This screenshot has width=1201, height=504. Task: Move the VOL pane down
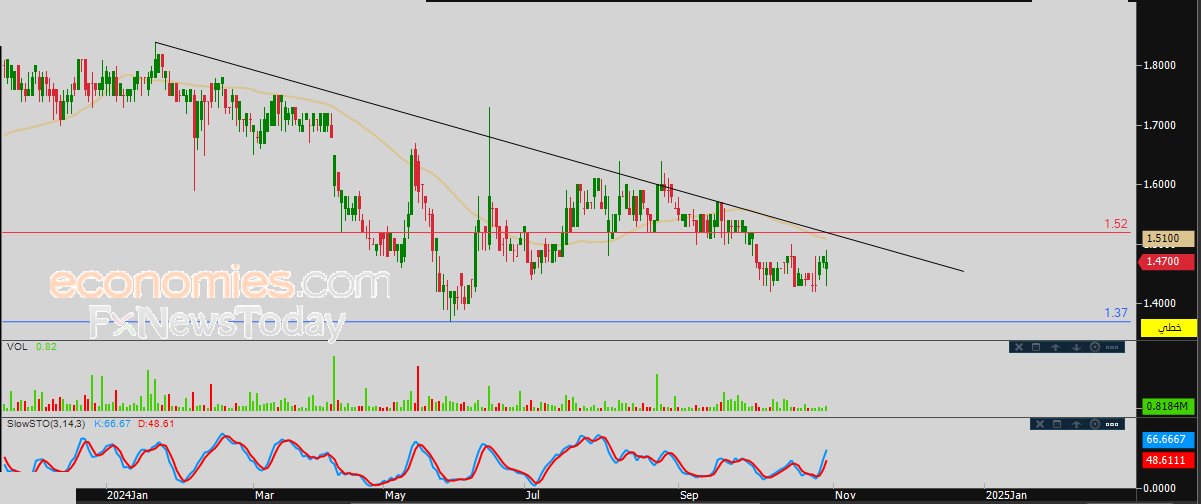[x=1076, y=347]
